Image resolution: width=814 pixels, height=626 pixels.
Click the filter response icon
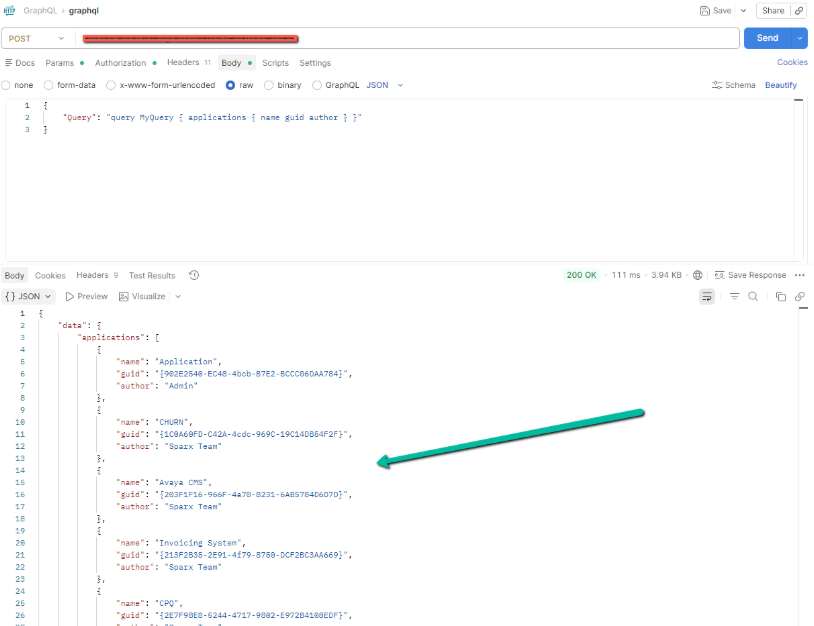pyautogui.click(x=734, y=296)
